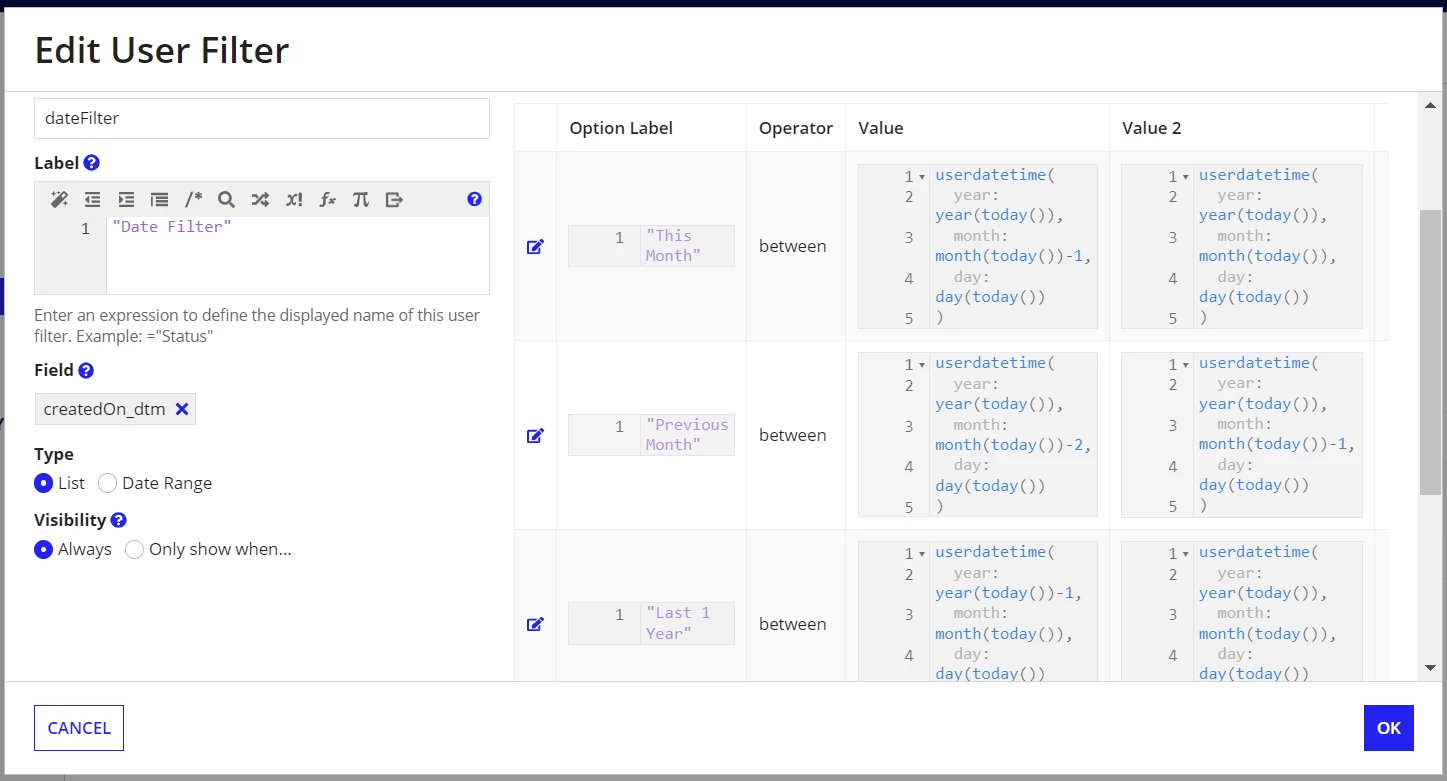Click the "between" operator in Last 1 Year row
The width and height of the screenshot is (1447, 781).
(792, 624)
